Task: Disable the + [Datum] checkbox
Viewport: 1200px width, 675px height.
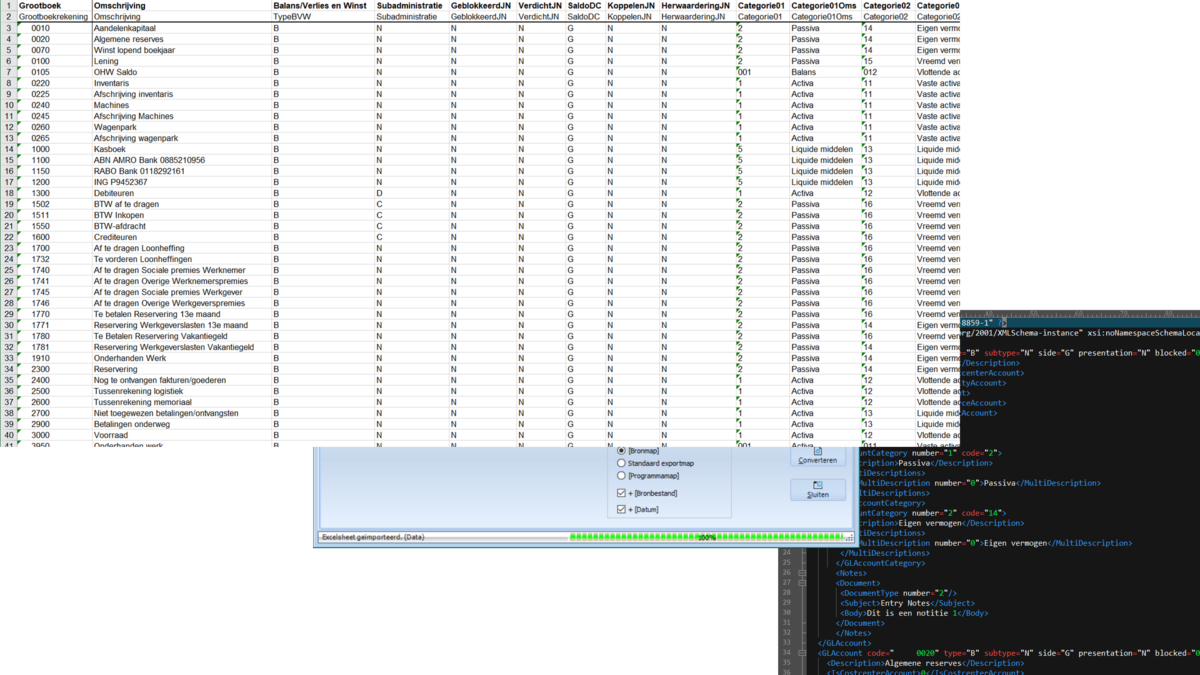Action: click(x=620, y=510)
